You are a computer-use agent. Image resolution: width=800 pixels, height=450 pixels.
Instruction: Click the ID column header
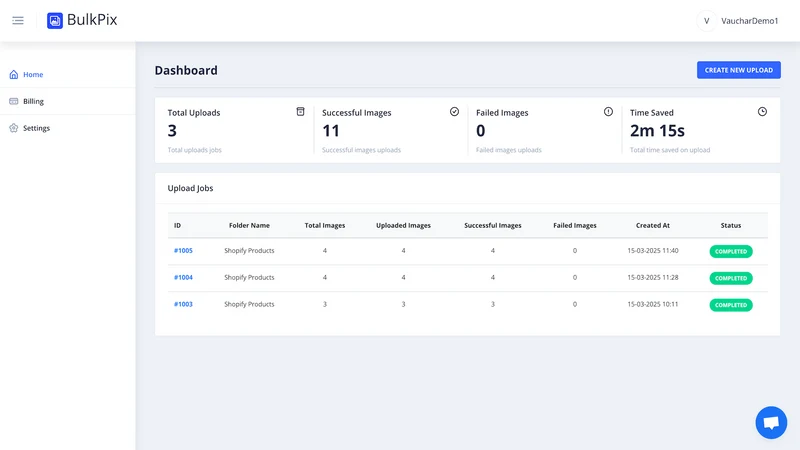point(177,226)
